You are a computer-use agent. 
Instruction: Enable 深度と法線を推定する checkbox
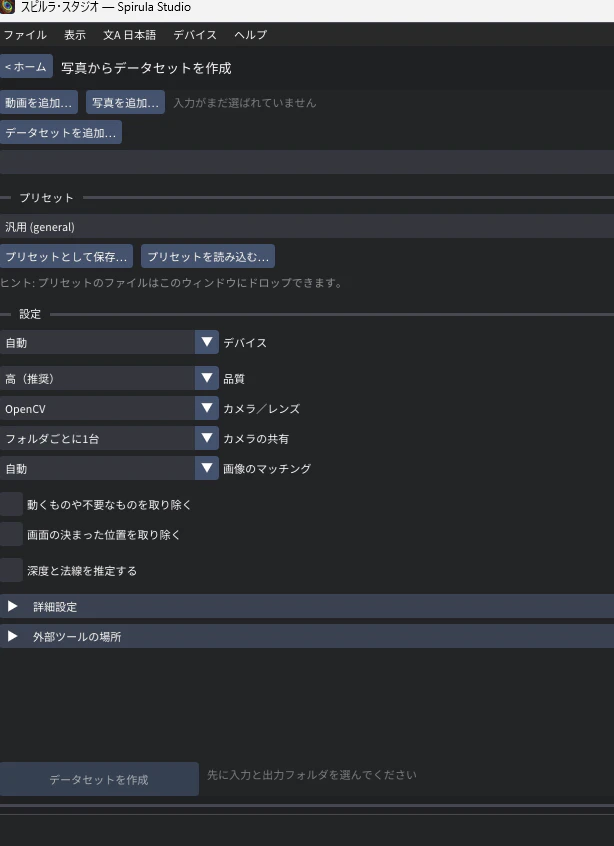[x=11, y=570]
